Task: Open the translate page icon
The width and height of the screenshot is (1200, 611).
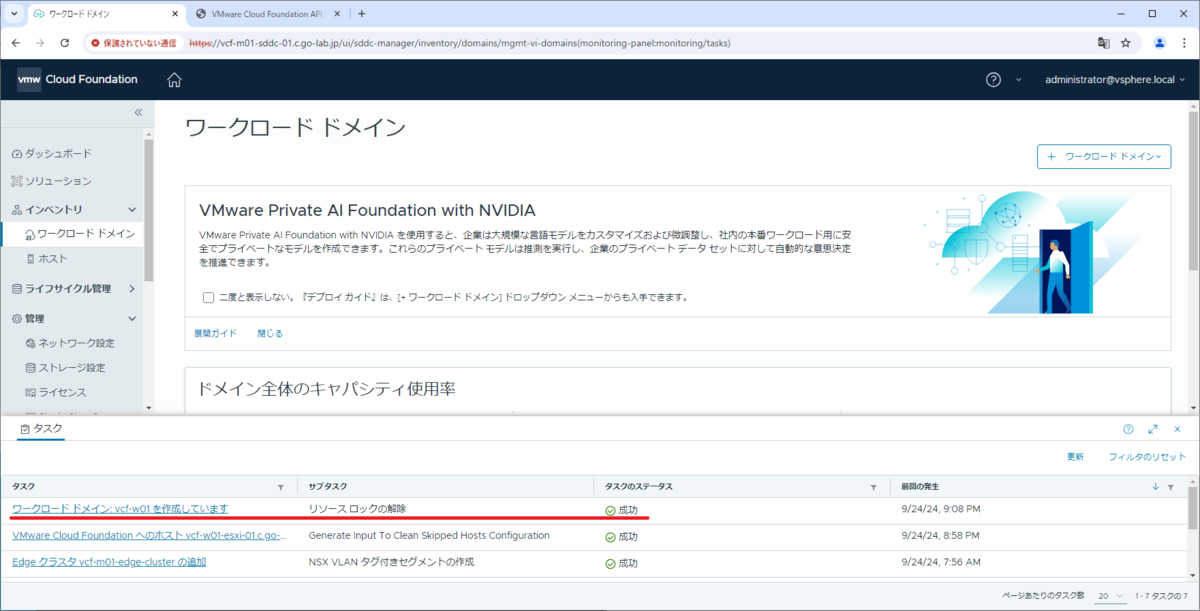Action: [x=1103, y=43]
